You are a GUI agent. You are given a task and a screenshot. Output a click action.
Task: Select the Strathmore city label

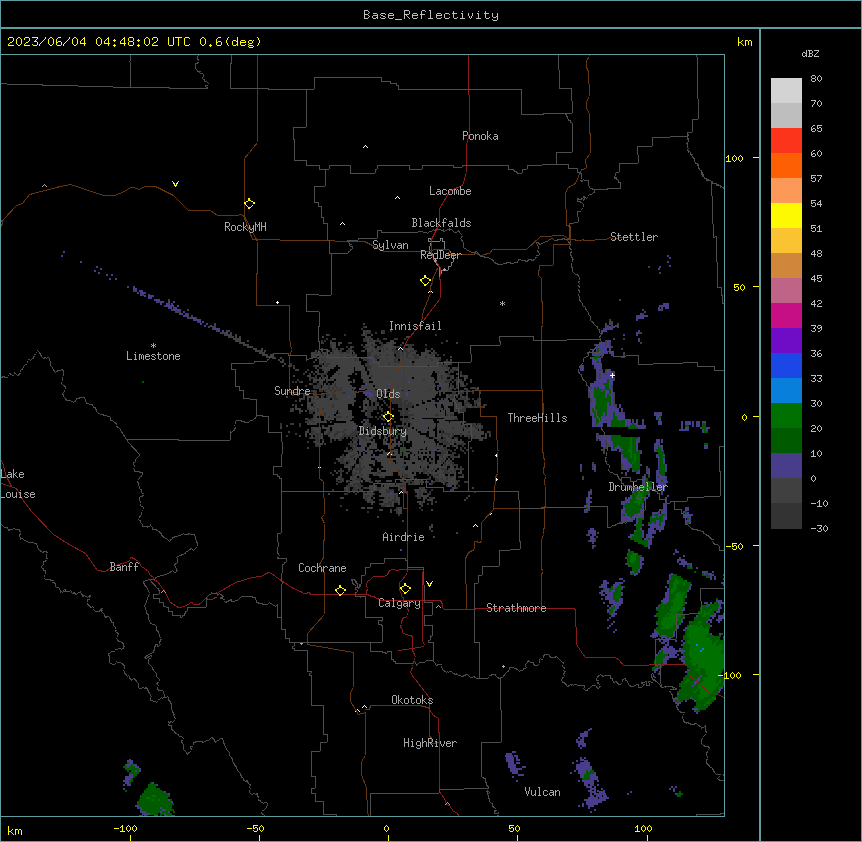[516, 608]
